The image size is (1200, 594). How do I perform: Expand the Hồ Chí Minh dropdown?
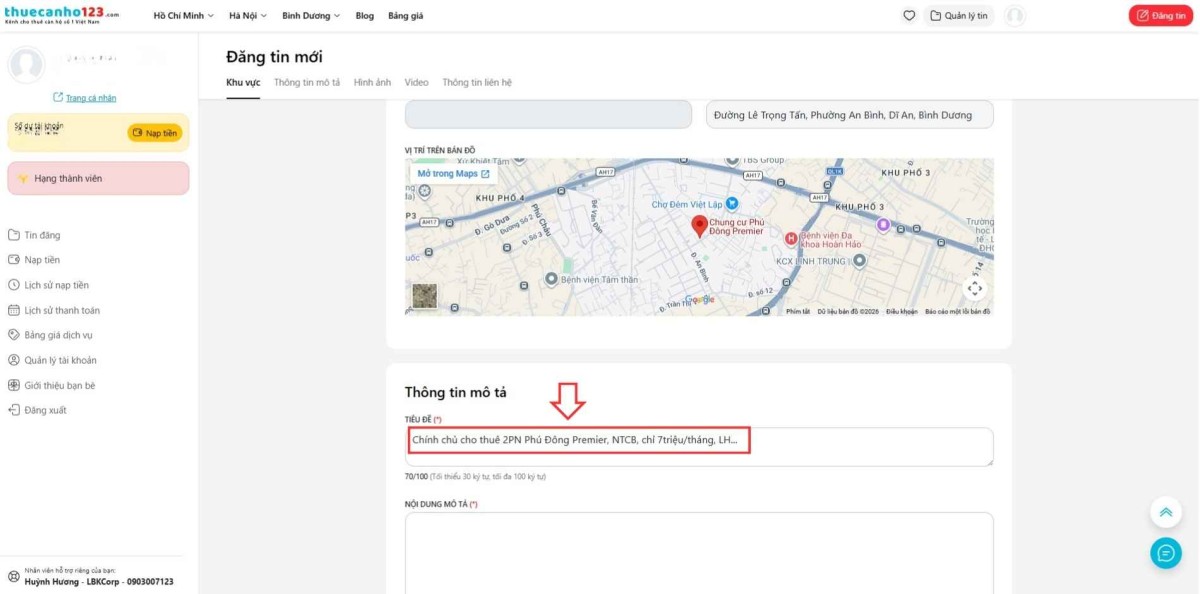point(184,16)
